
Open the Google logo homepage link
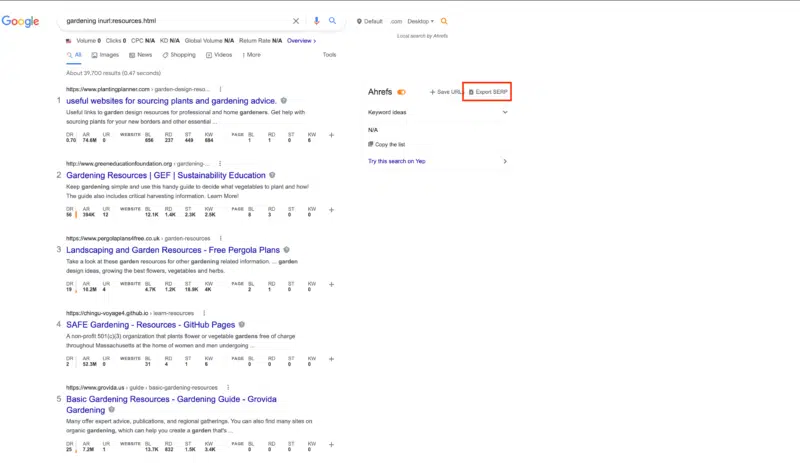[x=20, y=21]
